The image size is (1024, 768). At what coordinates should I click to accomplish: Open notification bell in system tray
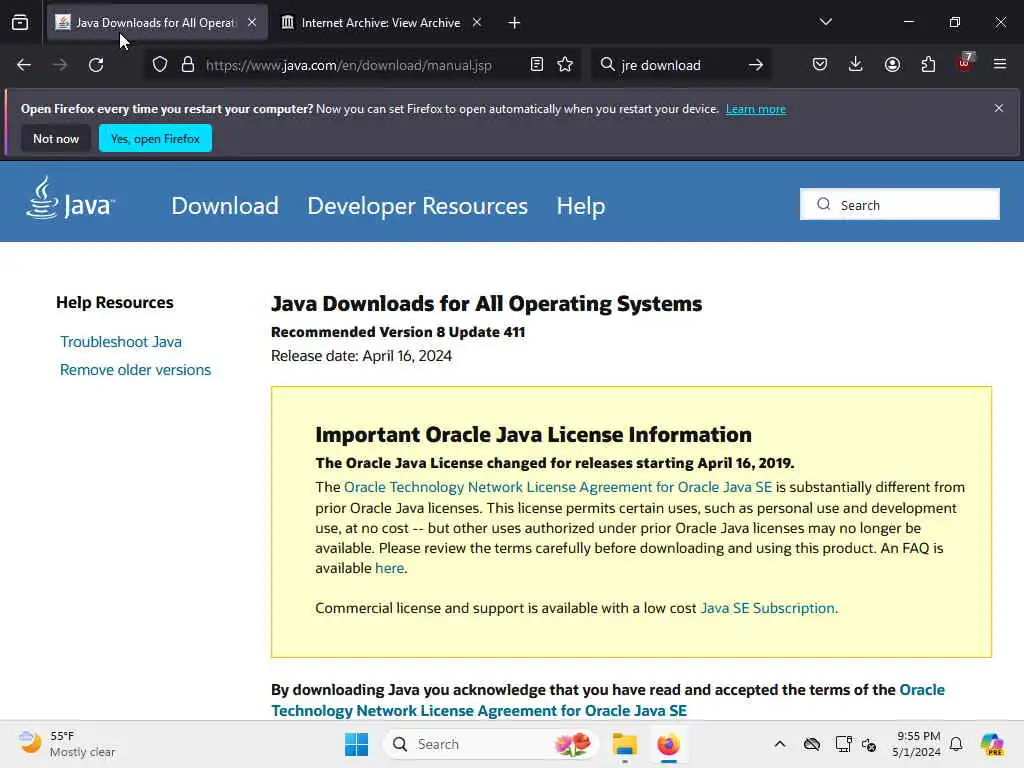point(956,744)
